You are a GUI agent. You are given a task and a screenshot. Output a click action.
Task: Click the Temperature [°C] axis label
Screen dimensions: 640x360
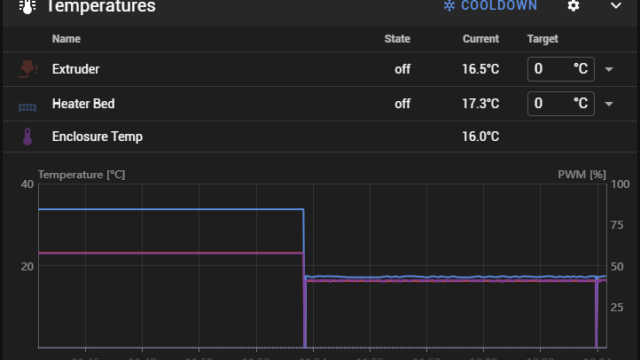click(82, 175)
